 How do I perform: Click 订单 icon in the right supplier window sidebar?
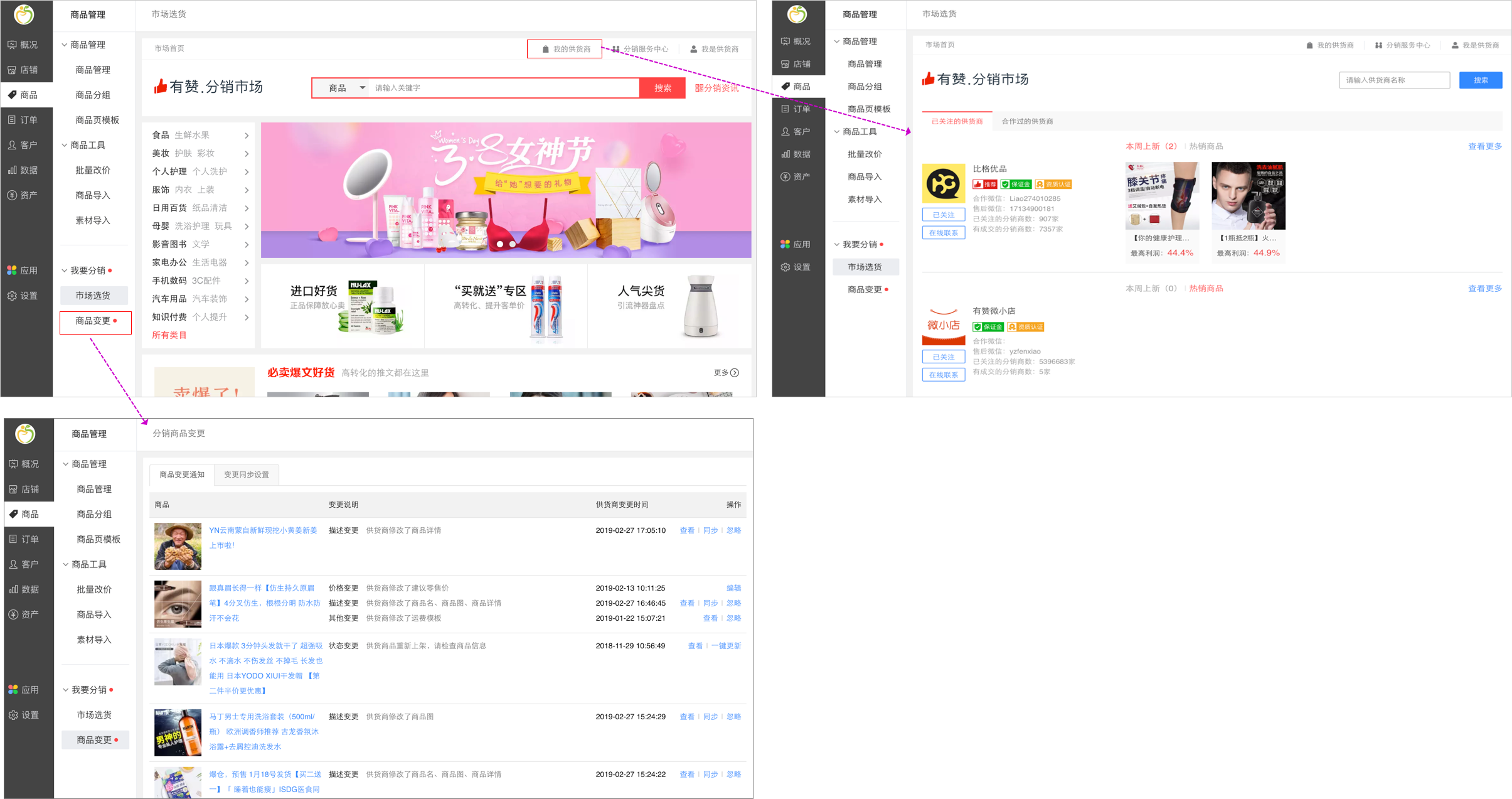785,109
